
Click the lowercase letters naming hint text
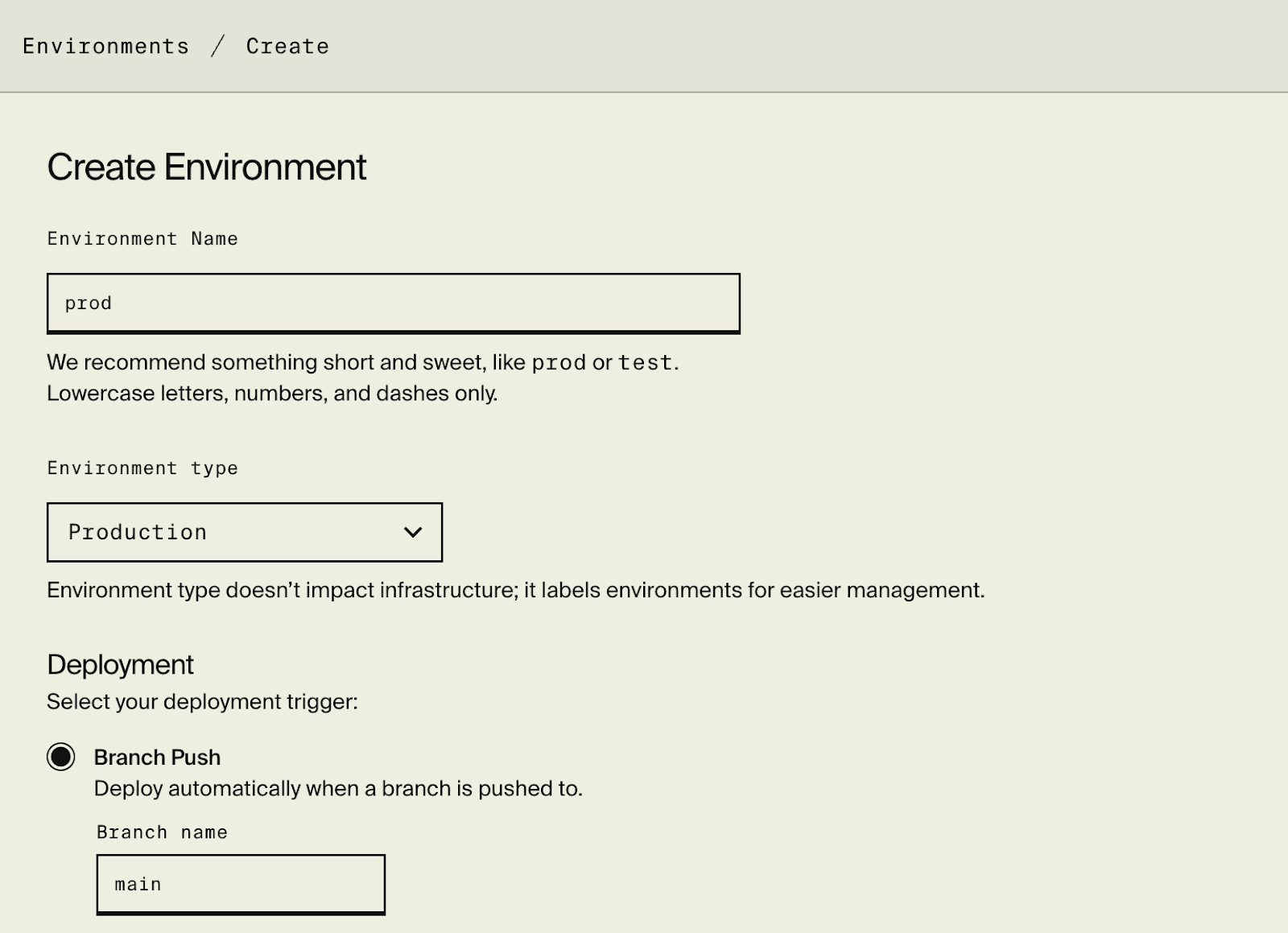coord(272,393)
